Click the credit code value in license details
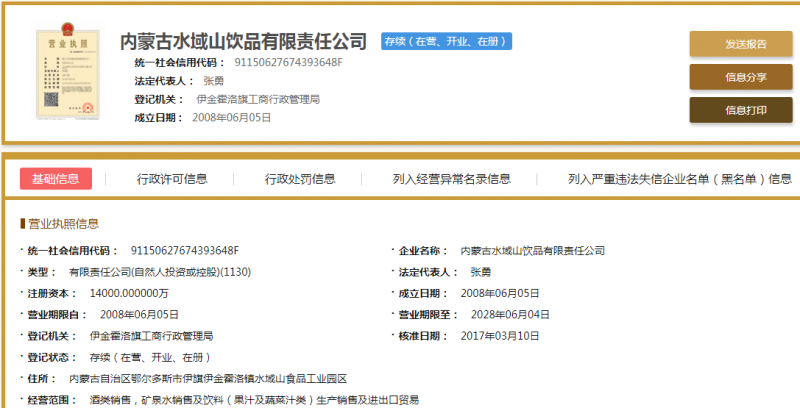The height and width of the screenshot is (408, 800). point(185,250)
